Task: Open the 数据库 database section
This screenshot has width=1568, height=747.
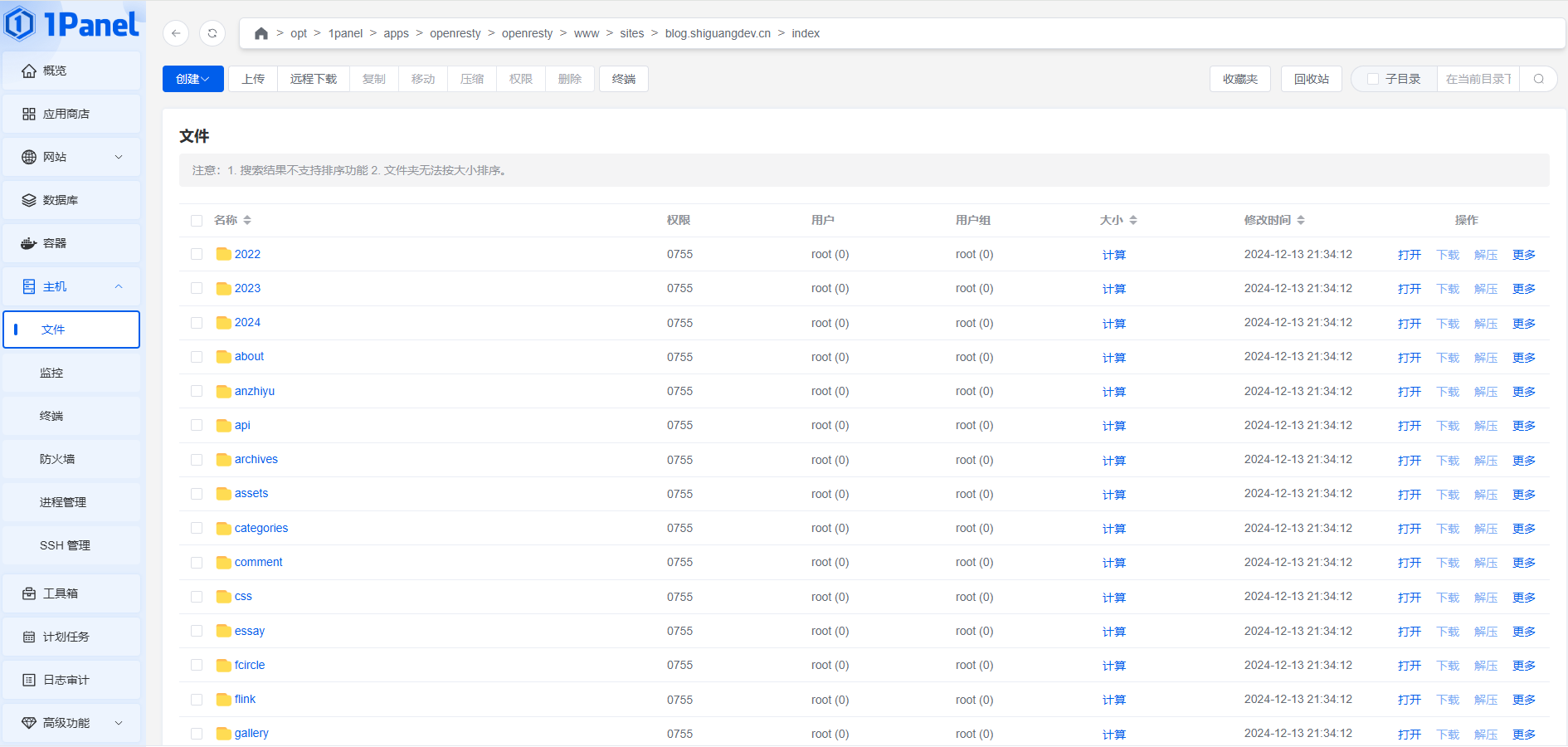Action: 71,200
